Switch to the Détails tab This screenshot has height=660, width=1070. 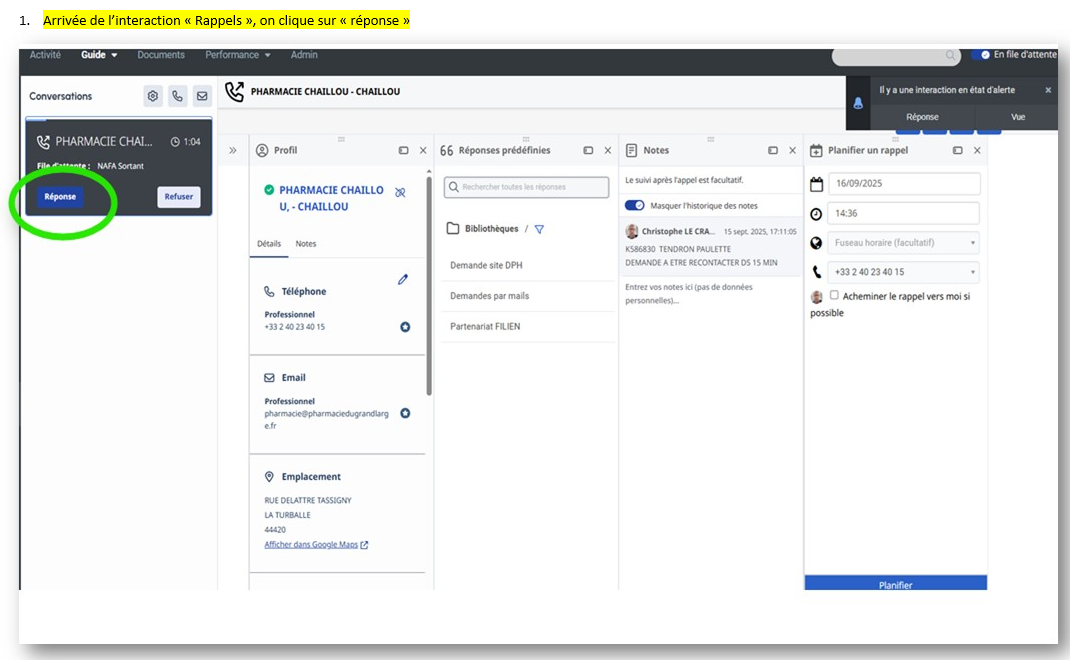[x=269, y=244]
